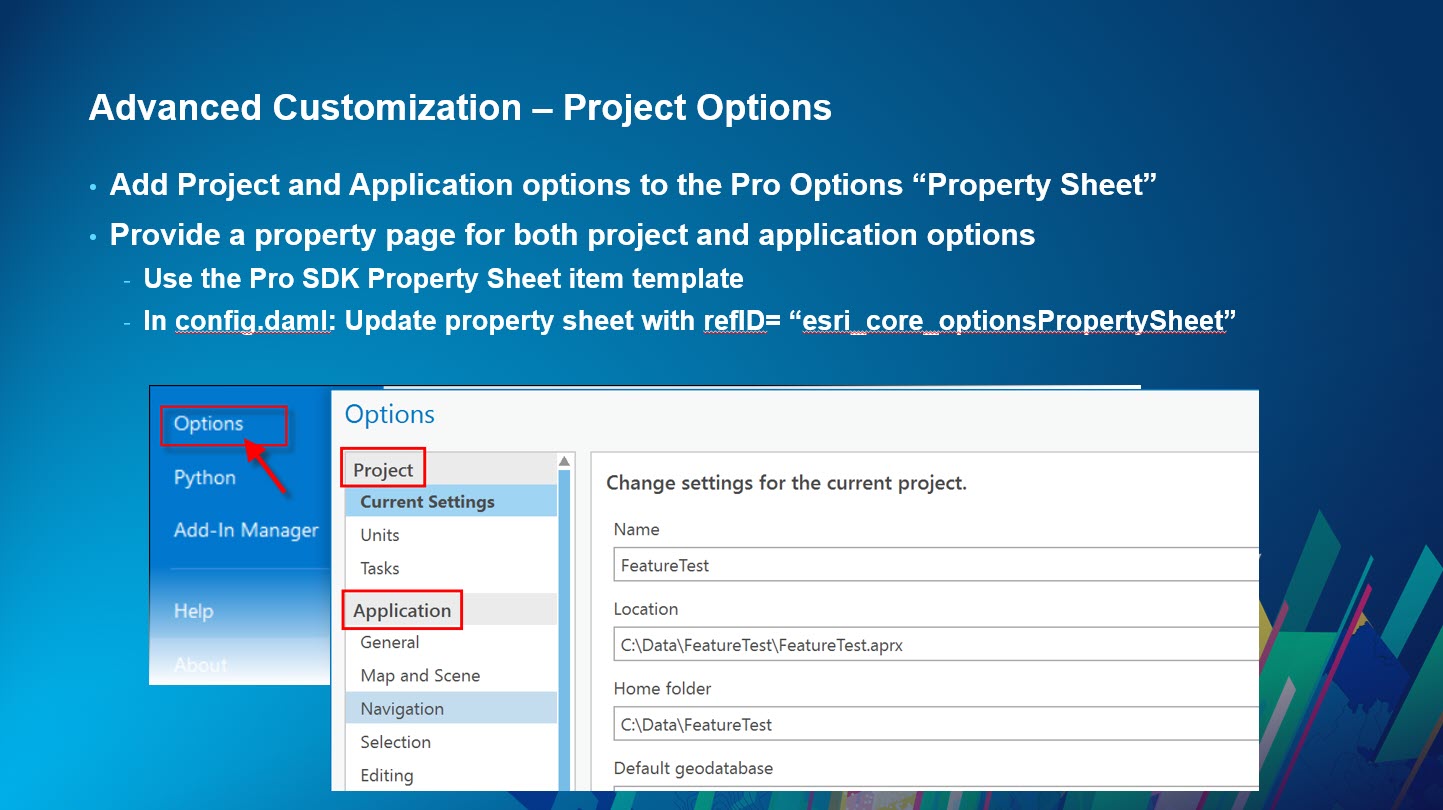This screenshot has height=810, width=1443.
Task: Select the Selection settings entry
Action: tap(395, 742)
